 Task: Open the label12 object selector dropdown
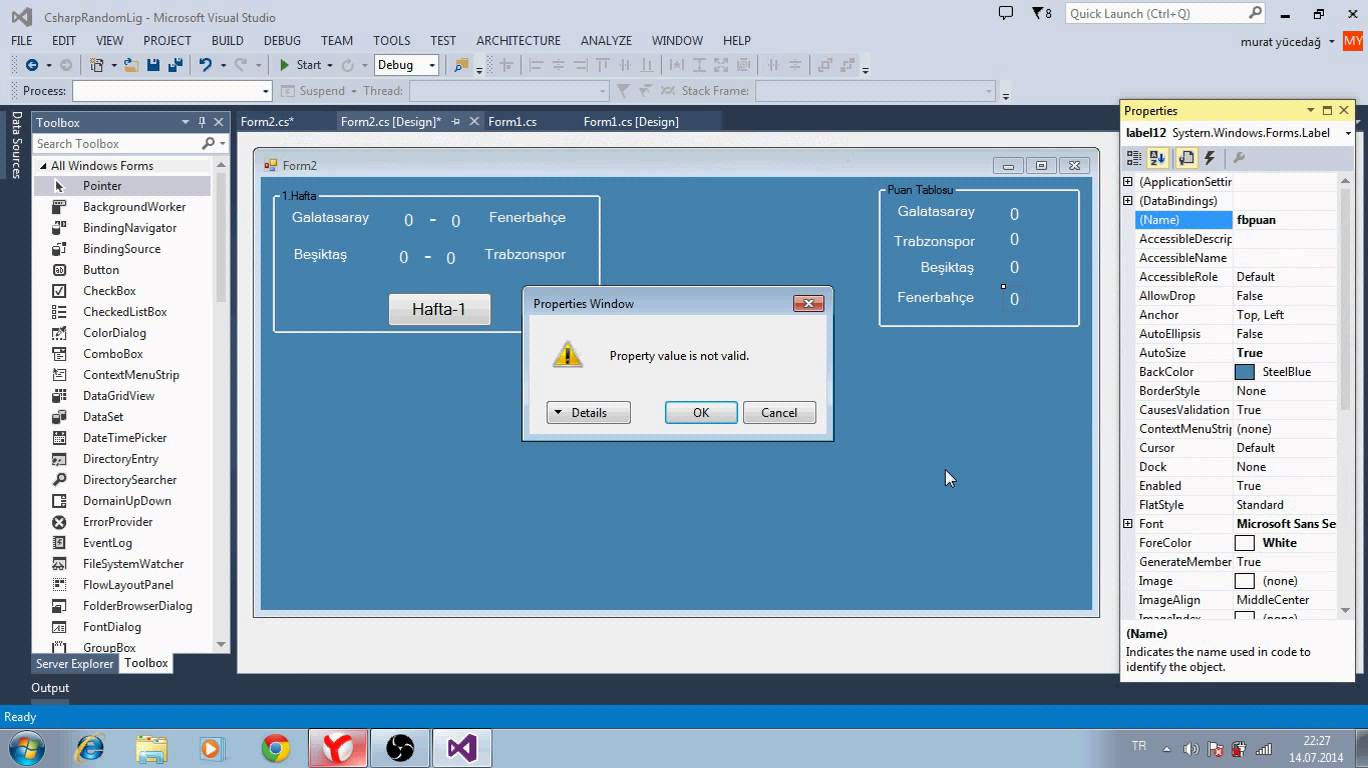click(x=1347, y=133)
